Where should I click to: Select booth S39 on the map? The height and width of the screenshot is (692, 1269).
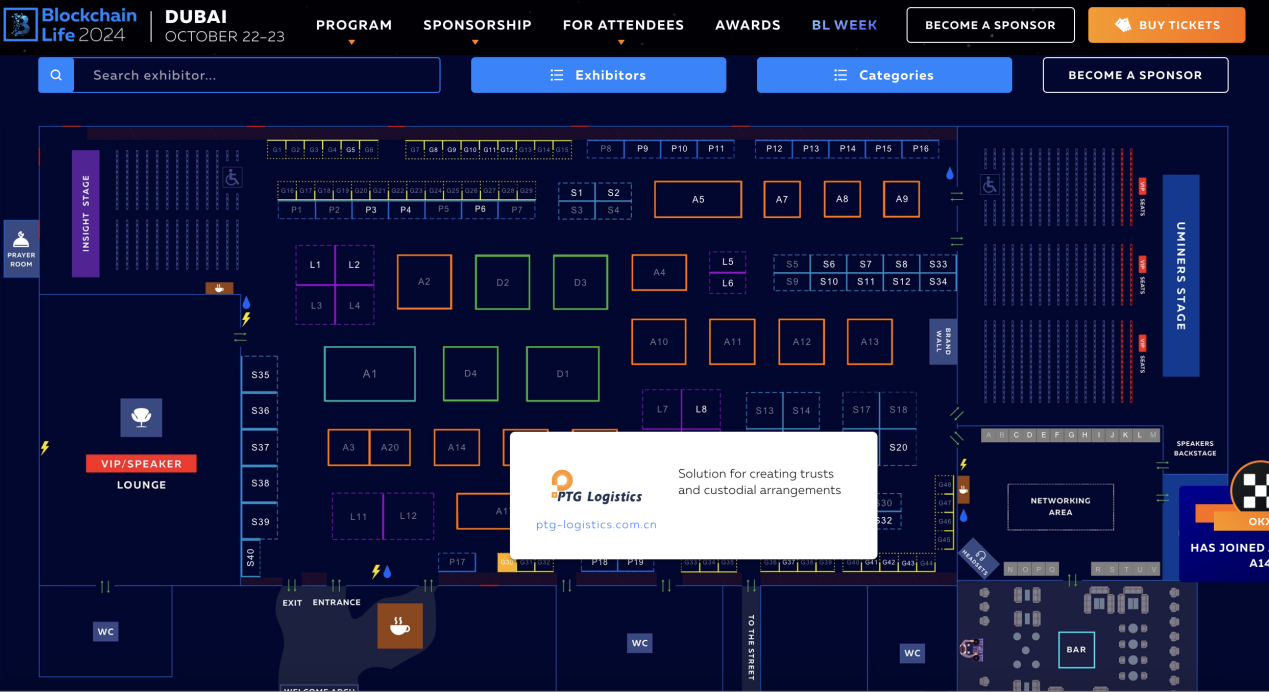(x=260, y=522)
